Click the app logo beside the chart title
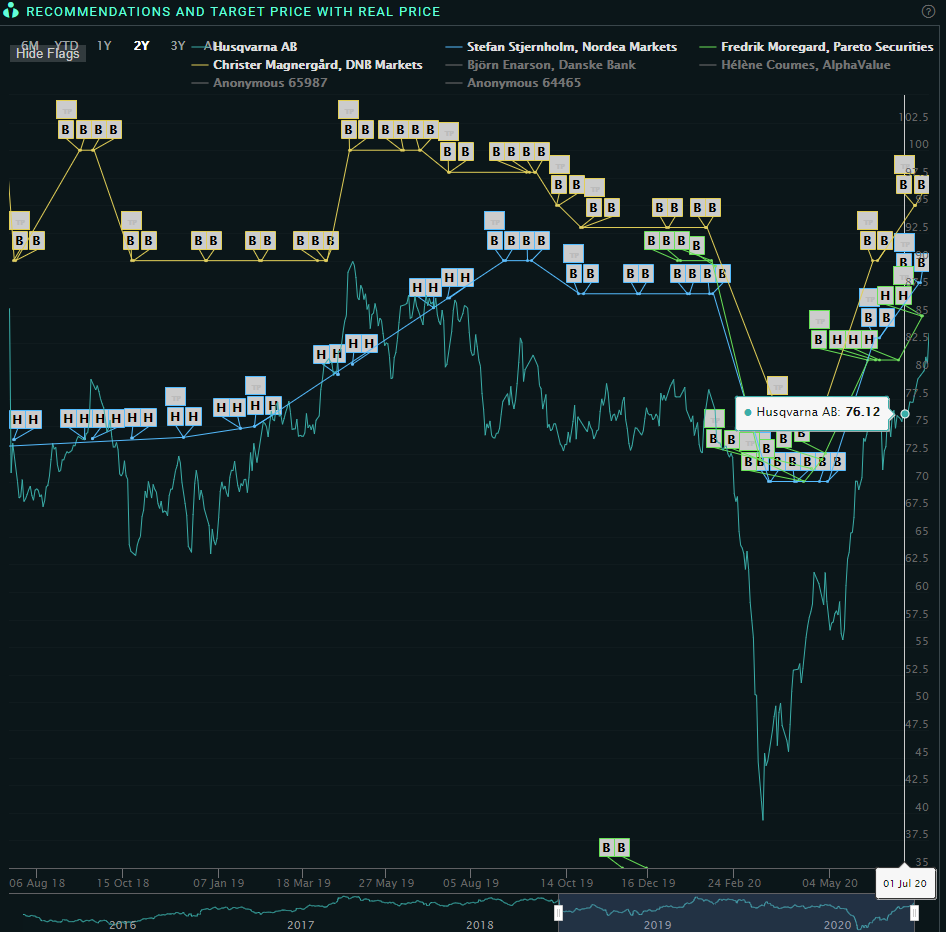This screenshot has height=932, width=946. tap(11, 11)
